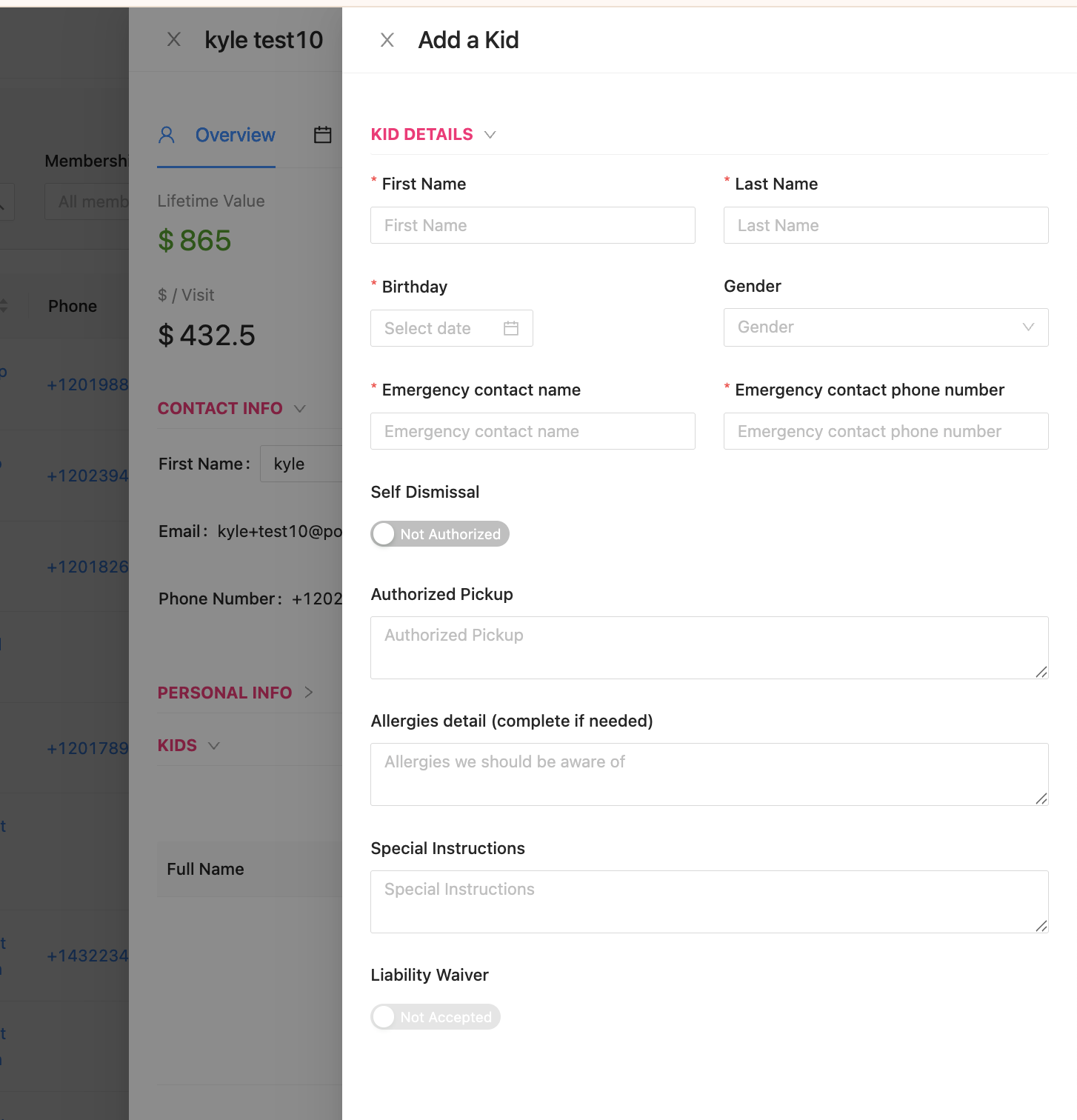Click the calendar tab icon beside Overview
The width and height of the screenshot is (1077, 1120).
[x=323, y=135]
